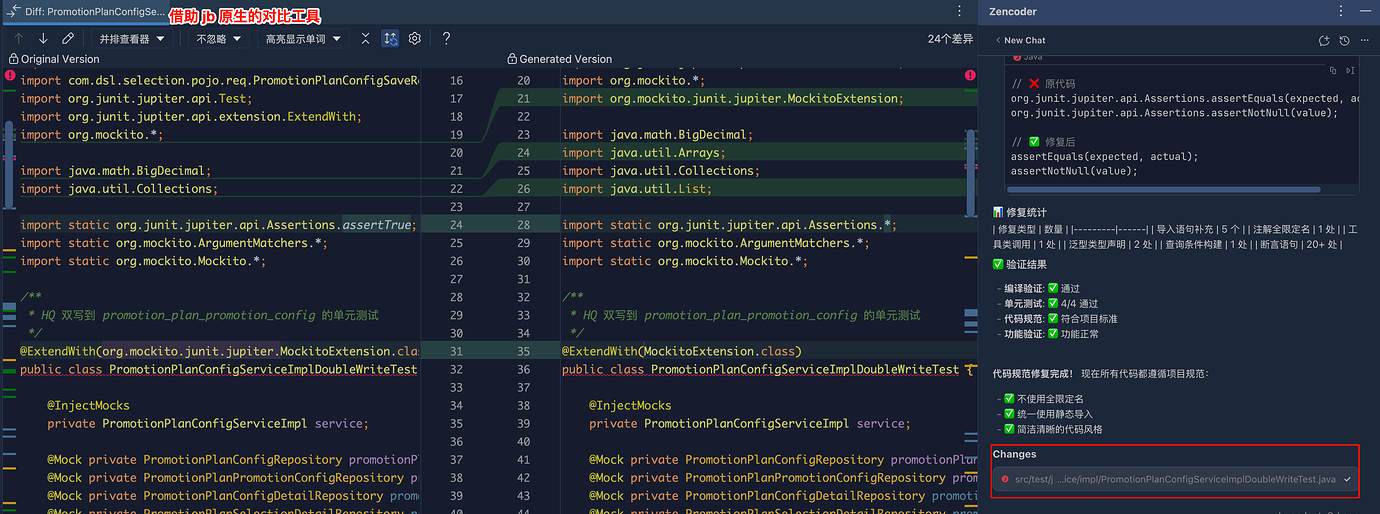The image size is (1380, 514).
Task: Click import org.junit.jupiter.api.Test line
Action: coord(137,98)
